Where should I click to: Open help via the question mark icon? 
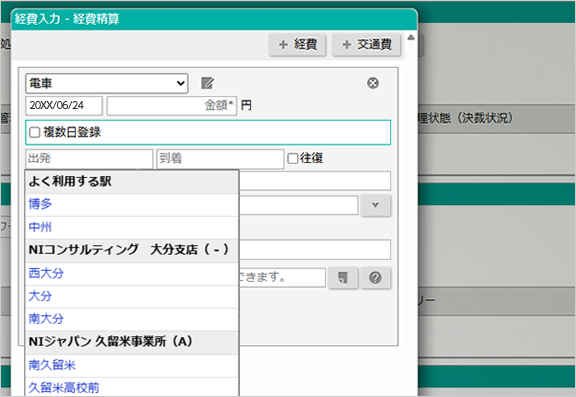(x=375, y=278)
